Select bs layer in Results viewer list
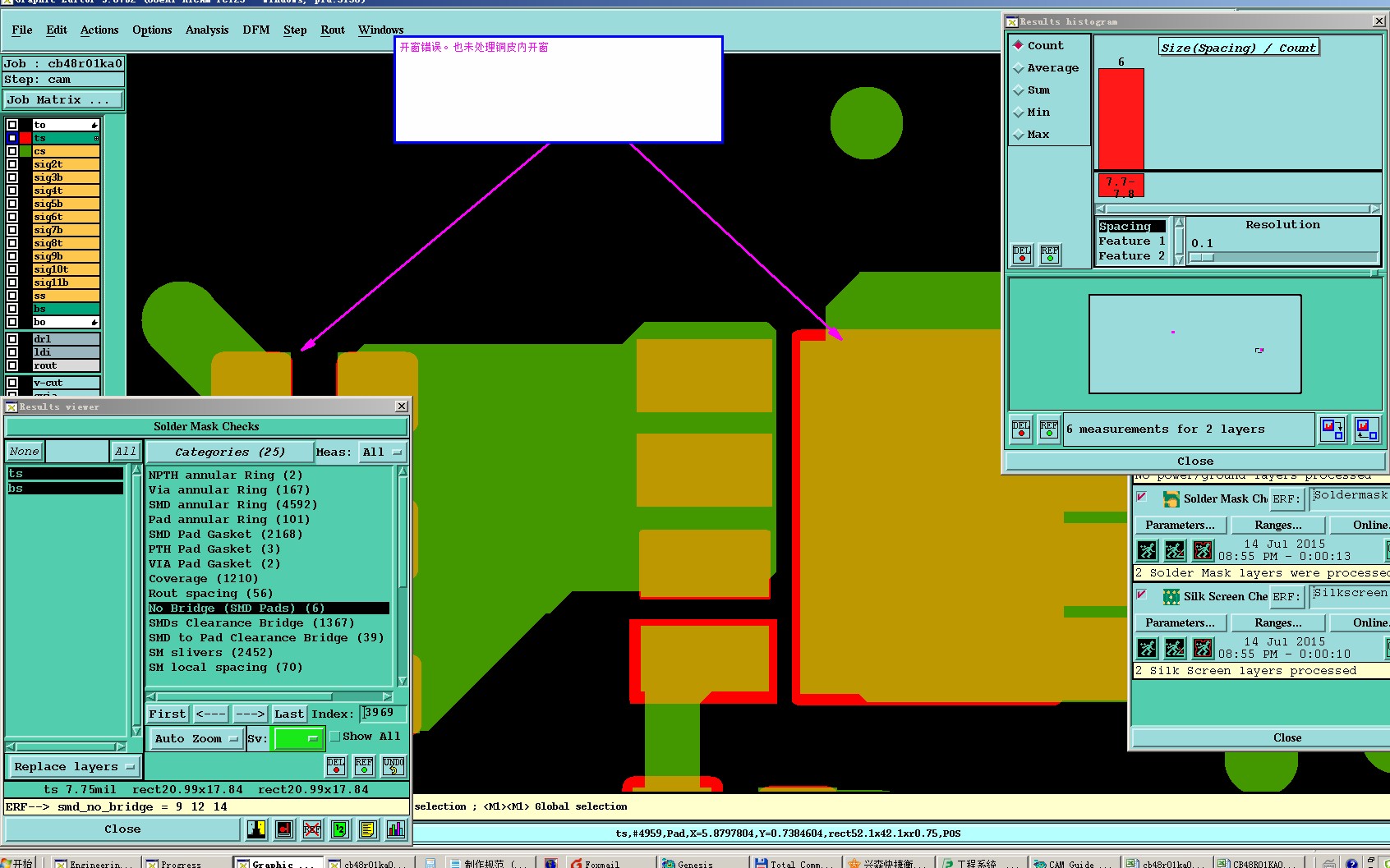 pos(66,489)
